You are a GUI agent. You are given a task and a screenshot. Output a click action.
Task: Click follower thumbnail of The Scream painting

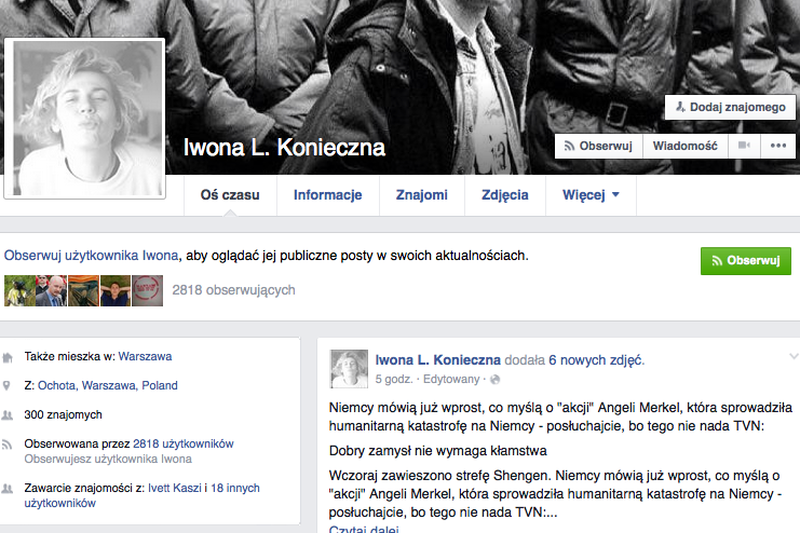click(x=83, y=291)
